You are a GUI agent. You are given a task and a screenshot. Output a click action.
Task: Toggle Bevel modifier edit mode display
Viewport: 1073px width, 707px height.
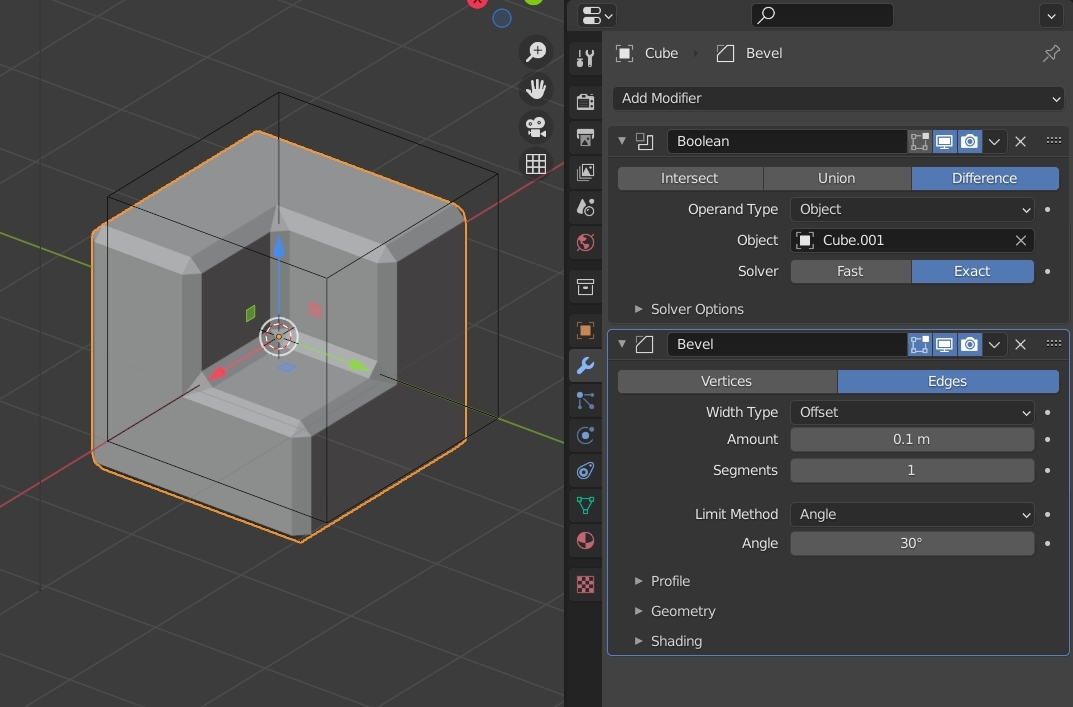point(919,344)
